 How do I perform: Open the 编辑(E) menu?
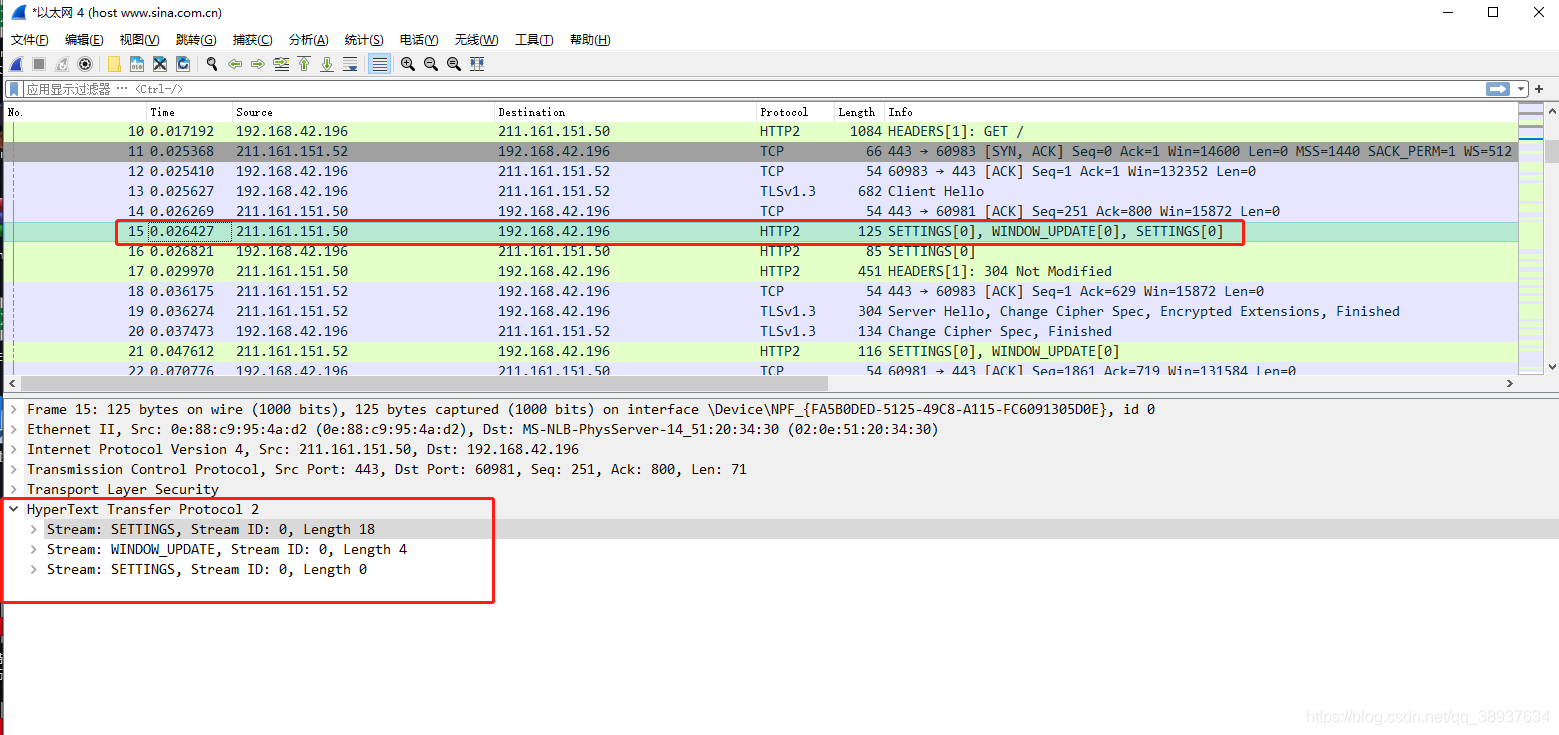84,40
